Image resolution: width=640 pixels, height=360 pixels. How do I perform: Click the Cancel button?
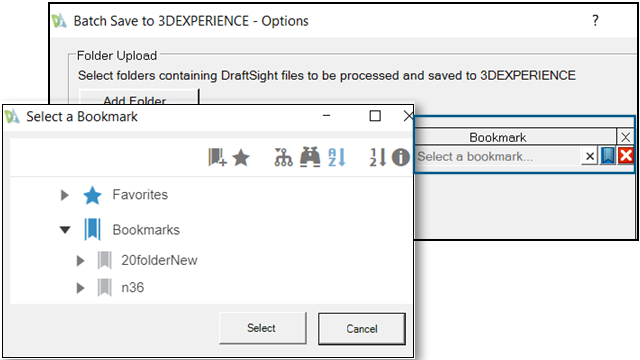pos(362,329)
